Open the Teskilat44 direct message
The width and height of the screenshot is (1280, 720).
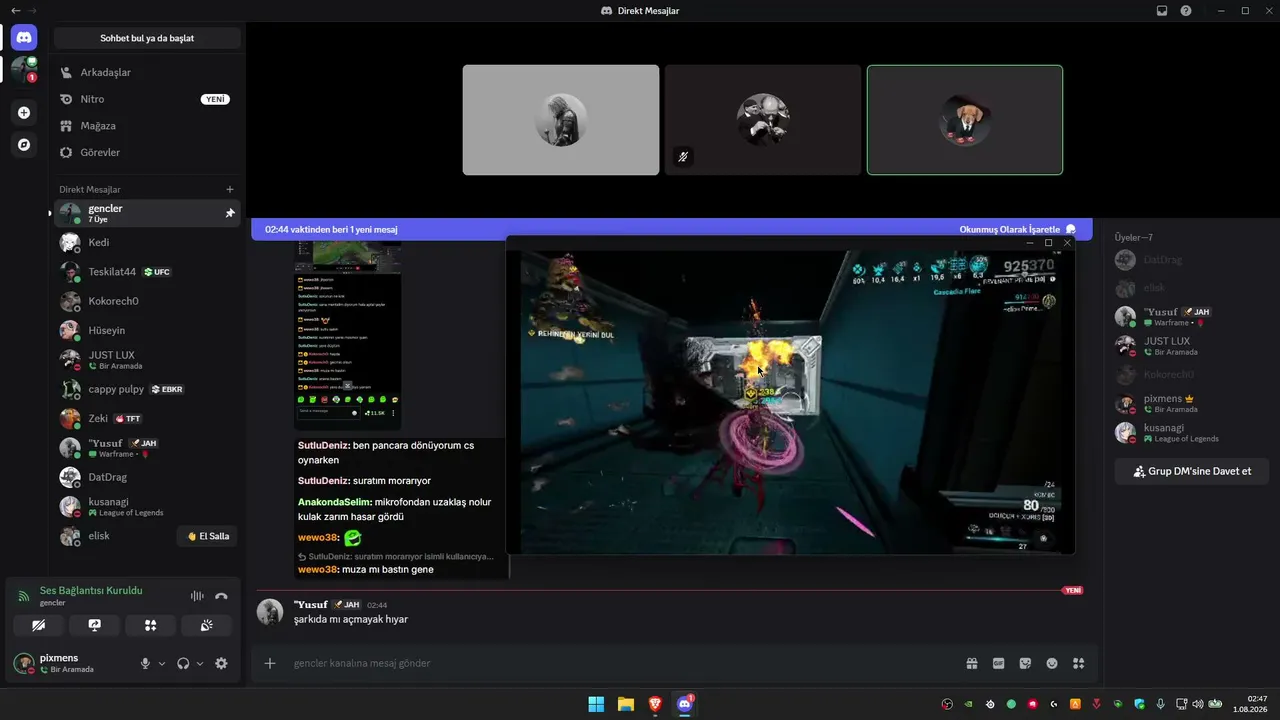coord(147,272)
